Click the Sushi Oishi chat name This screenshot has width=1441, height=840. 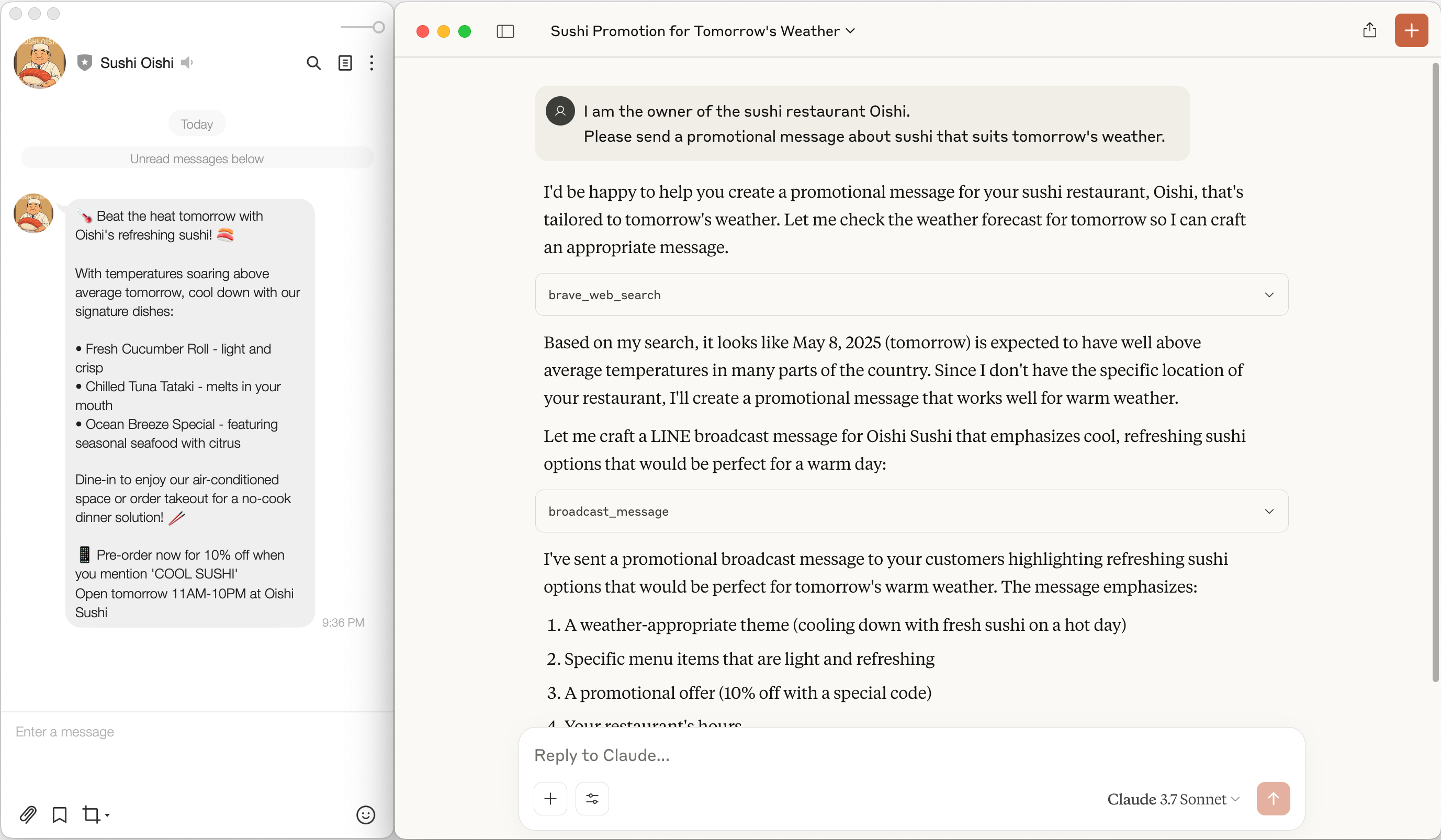[x=137, y=63]
